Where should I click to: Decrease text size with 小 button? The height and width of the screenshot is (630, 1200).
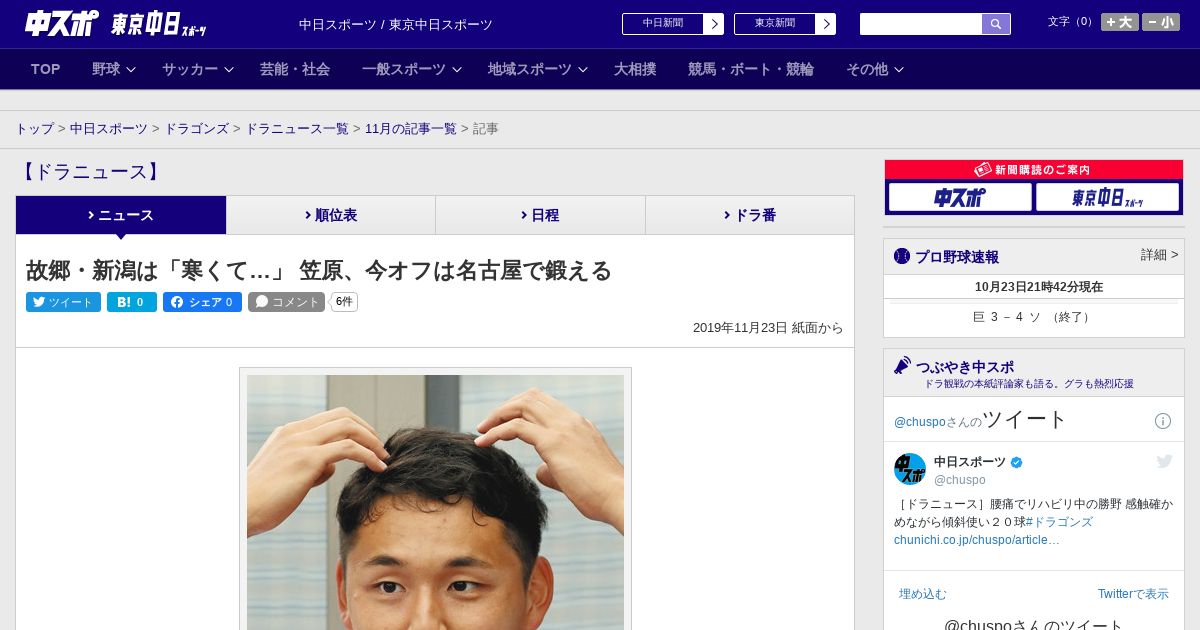coord(1161,22)
